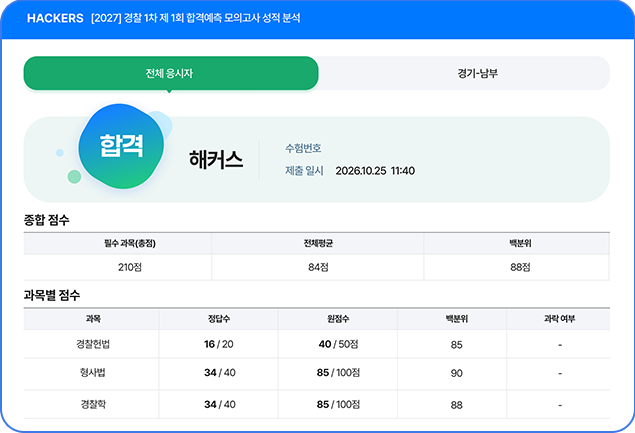Click the 과목별 점수 heading
Screen dimensions: 635x433
[52, 295]
